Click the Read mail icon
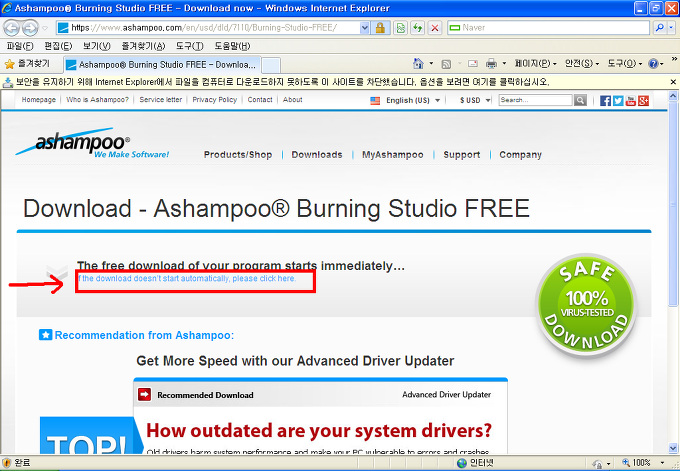This screenshot has height=471, width=680. (x=473, y=64)
